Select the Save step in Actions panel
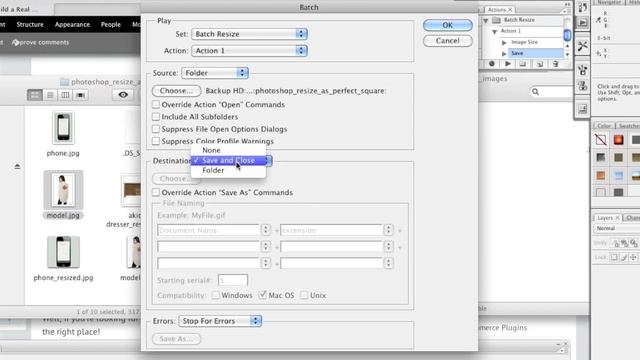Image resolution: width=640 pixels, height=360 pixels. [536, 53]
